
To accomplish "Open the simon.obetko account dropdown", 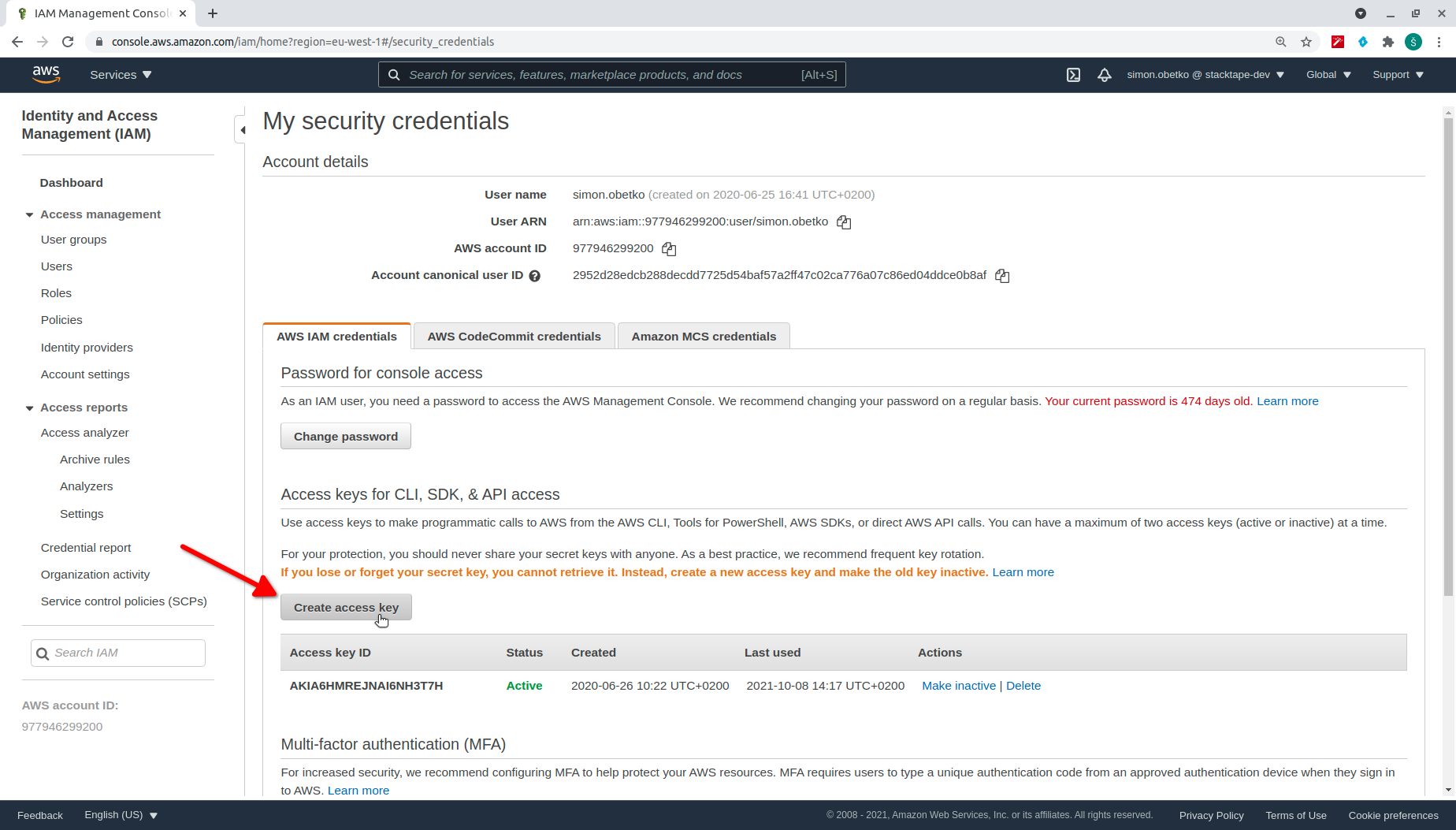I will tap(1205, 75).
